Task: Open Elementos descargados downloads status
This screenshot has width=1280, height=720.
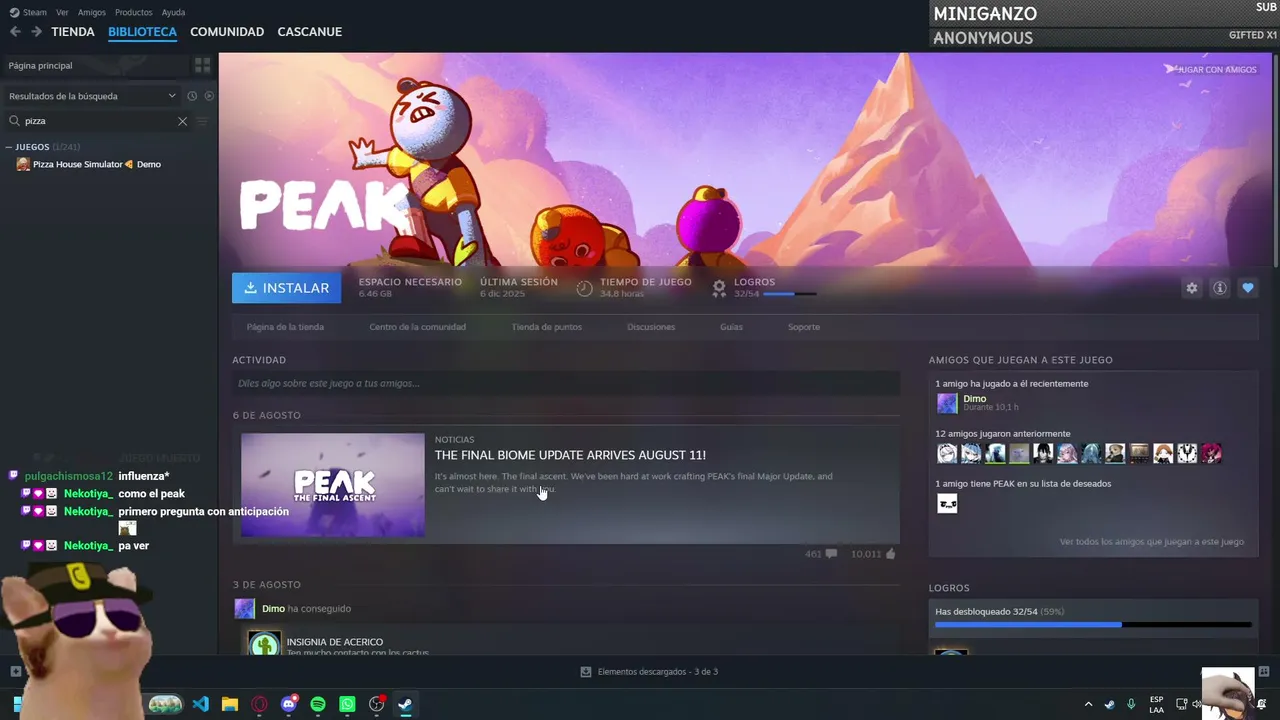Action: 658,672
